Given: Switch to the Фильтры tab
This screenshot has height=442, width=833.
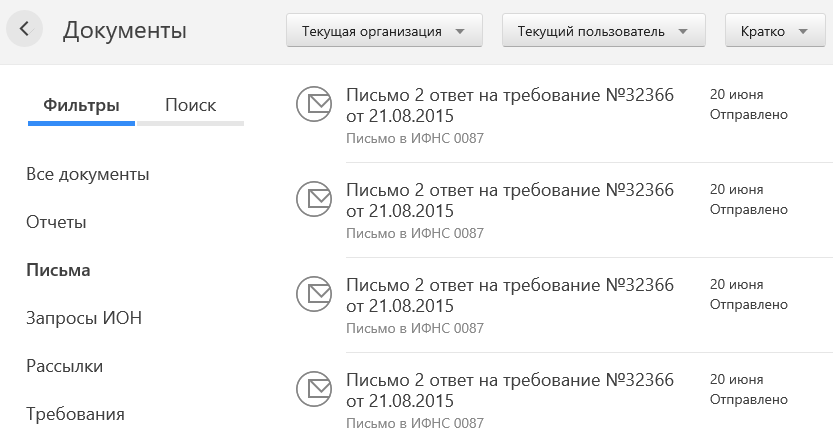Looking at the screenshot, I should [82, 105].
